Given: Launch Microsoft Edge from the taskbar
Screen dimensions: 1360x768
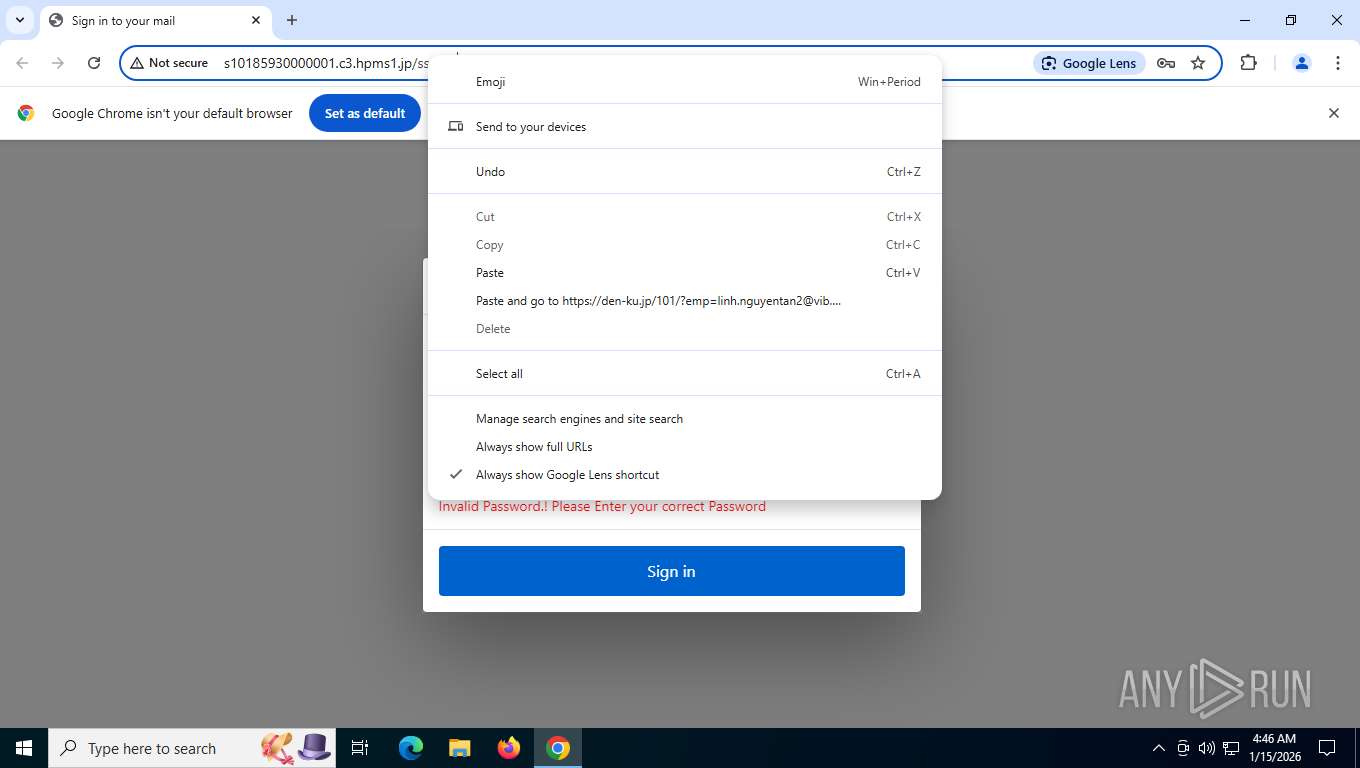Looking at the screenshot, I should click(411, 748).
